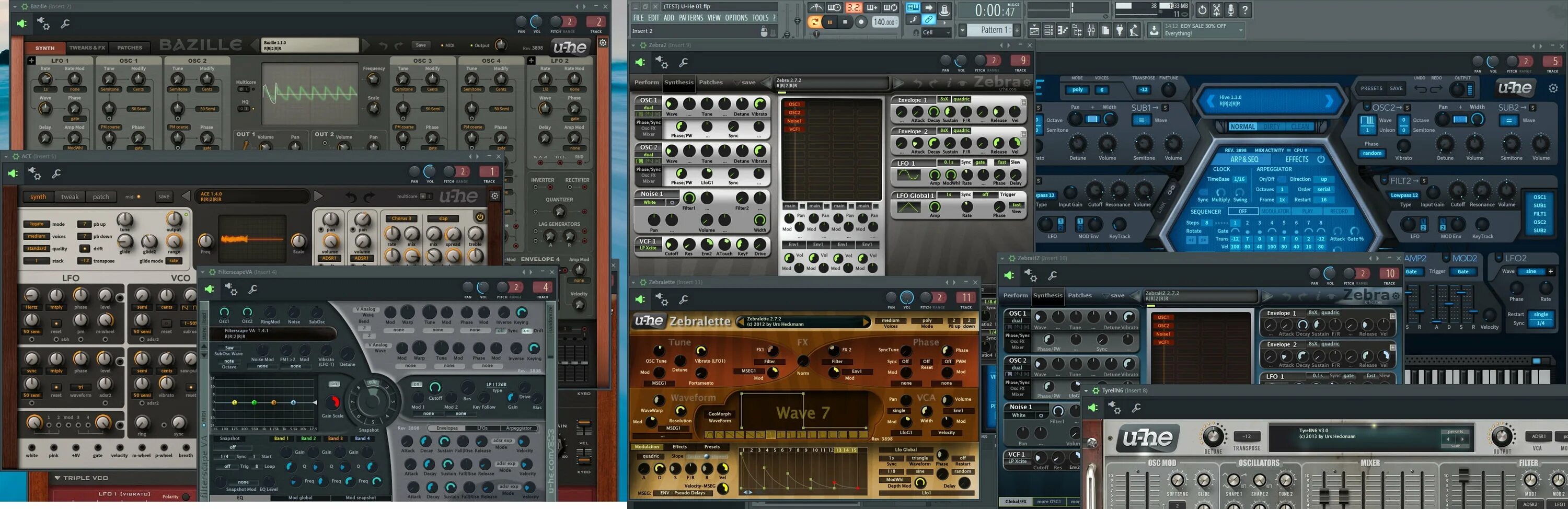The height and width of the screenshot is (509, 1568).
Task: Click the tempo 140.000 field
Action: pos(885,22)
